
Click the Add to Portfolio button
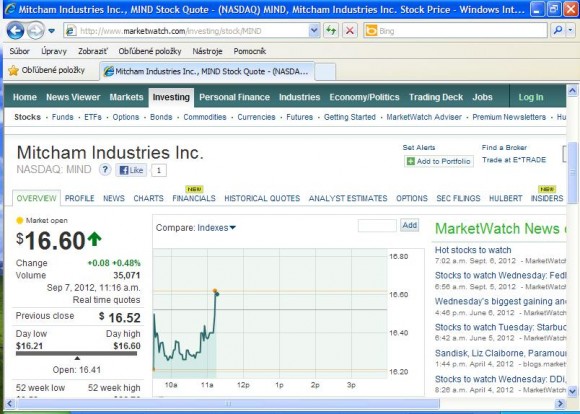point(439,161)
